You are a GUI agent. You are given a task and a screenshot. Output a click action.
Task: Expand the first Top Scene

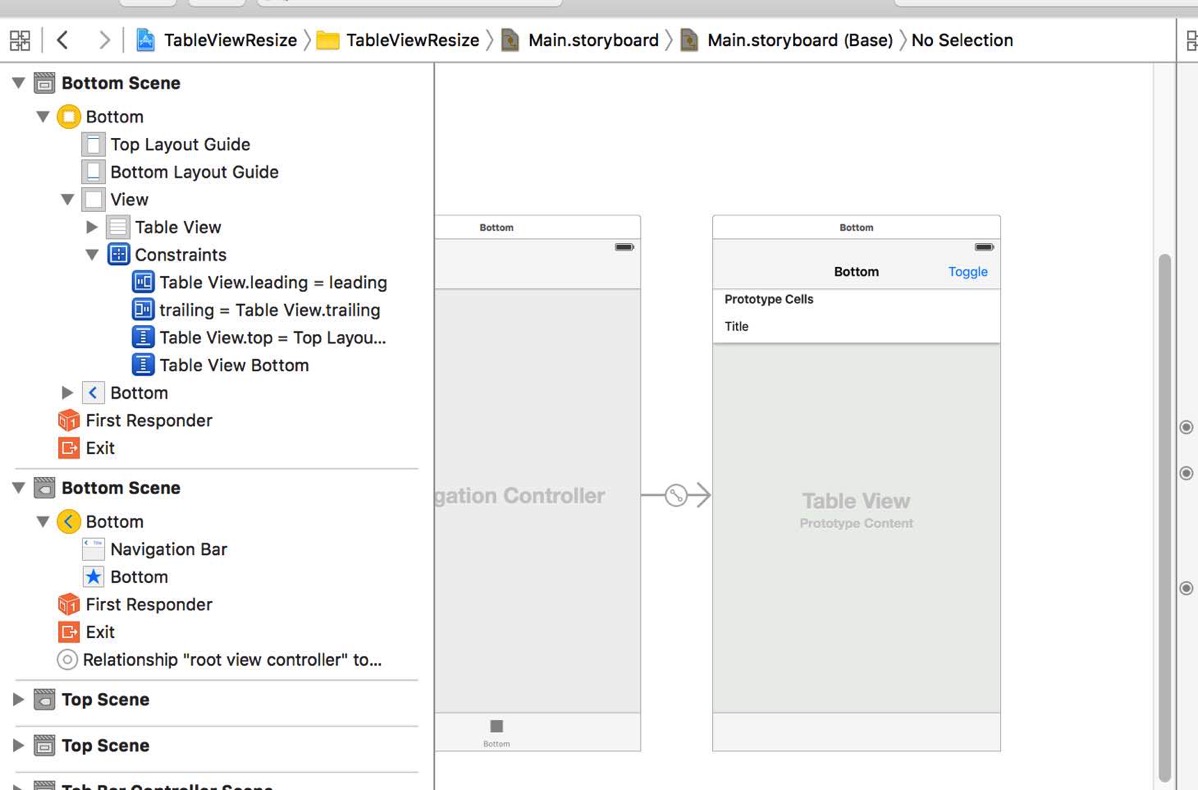point(18,699)
